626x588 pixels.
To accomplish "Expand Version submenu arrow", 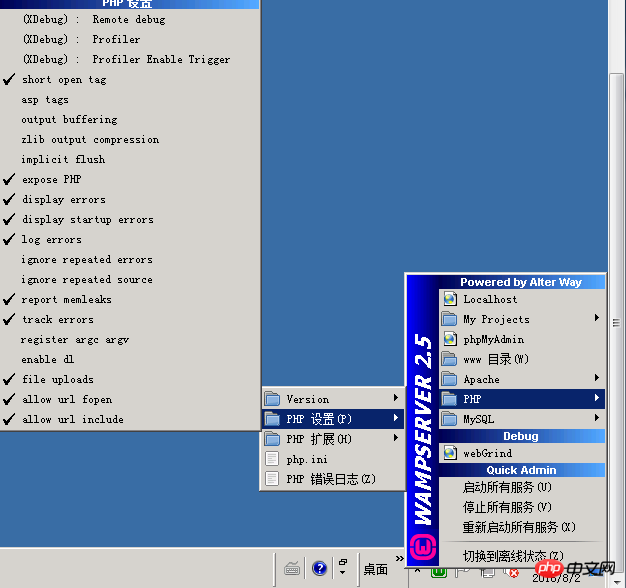I will pyautogui.click(x=396, y=398).
